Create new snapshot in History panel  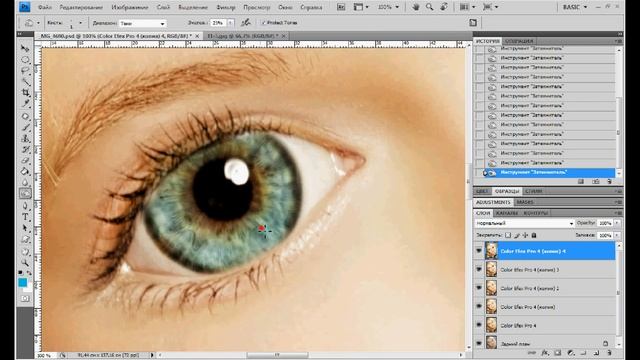tap(596, 182)
